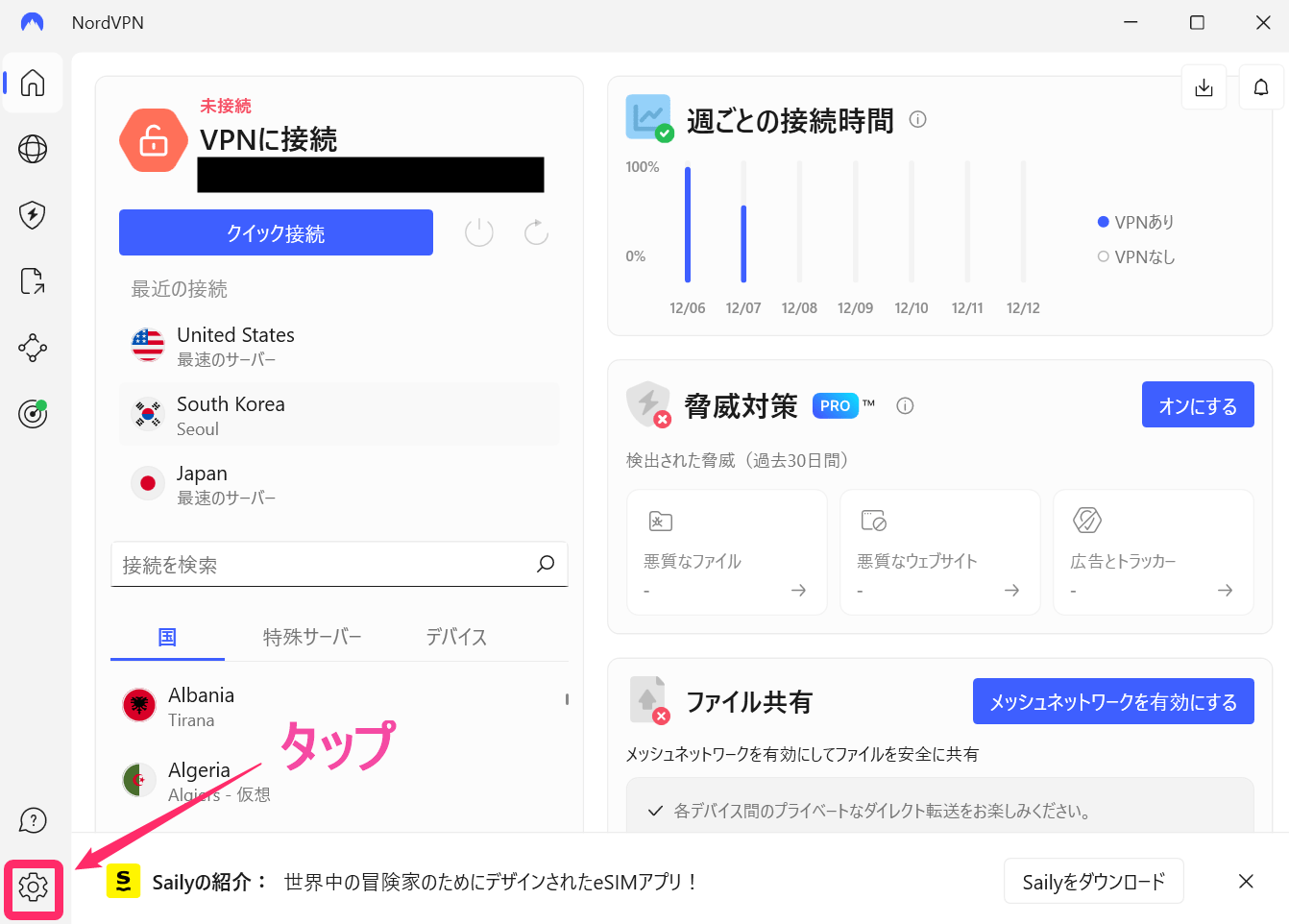Switch to the 特殊サーバー tab
The width and height of the screenshot is (1289, 924).
pos(312,637)
